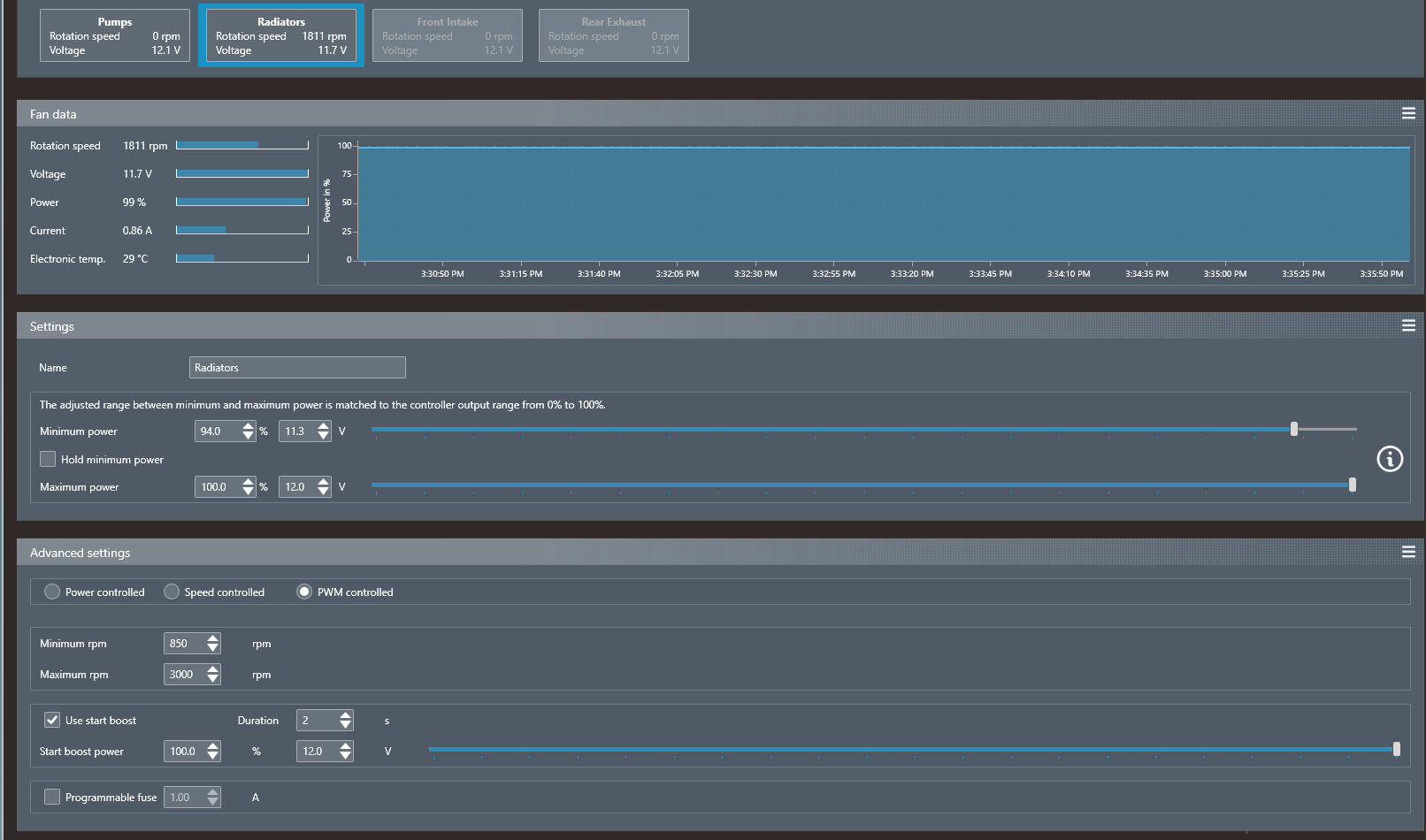Viewport: 1426px width, 840px height.
Task: Open the Advanced settings hamburger menu
Action: pos(1408,552)
